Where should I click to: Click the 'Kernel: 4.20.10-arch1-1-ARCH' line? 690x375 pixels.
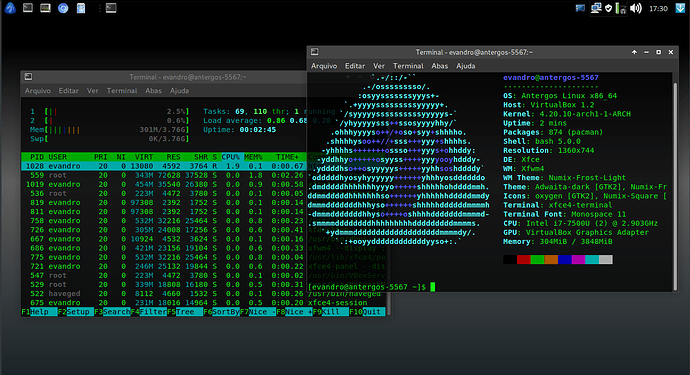[x=567, y=114]
